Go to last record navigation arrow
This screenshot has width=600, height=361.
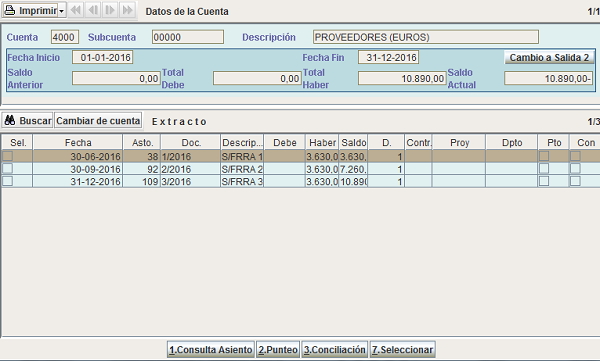pyautogui.click(x=127, y=10)
